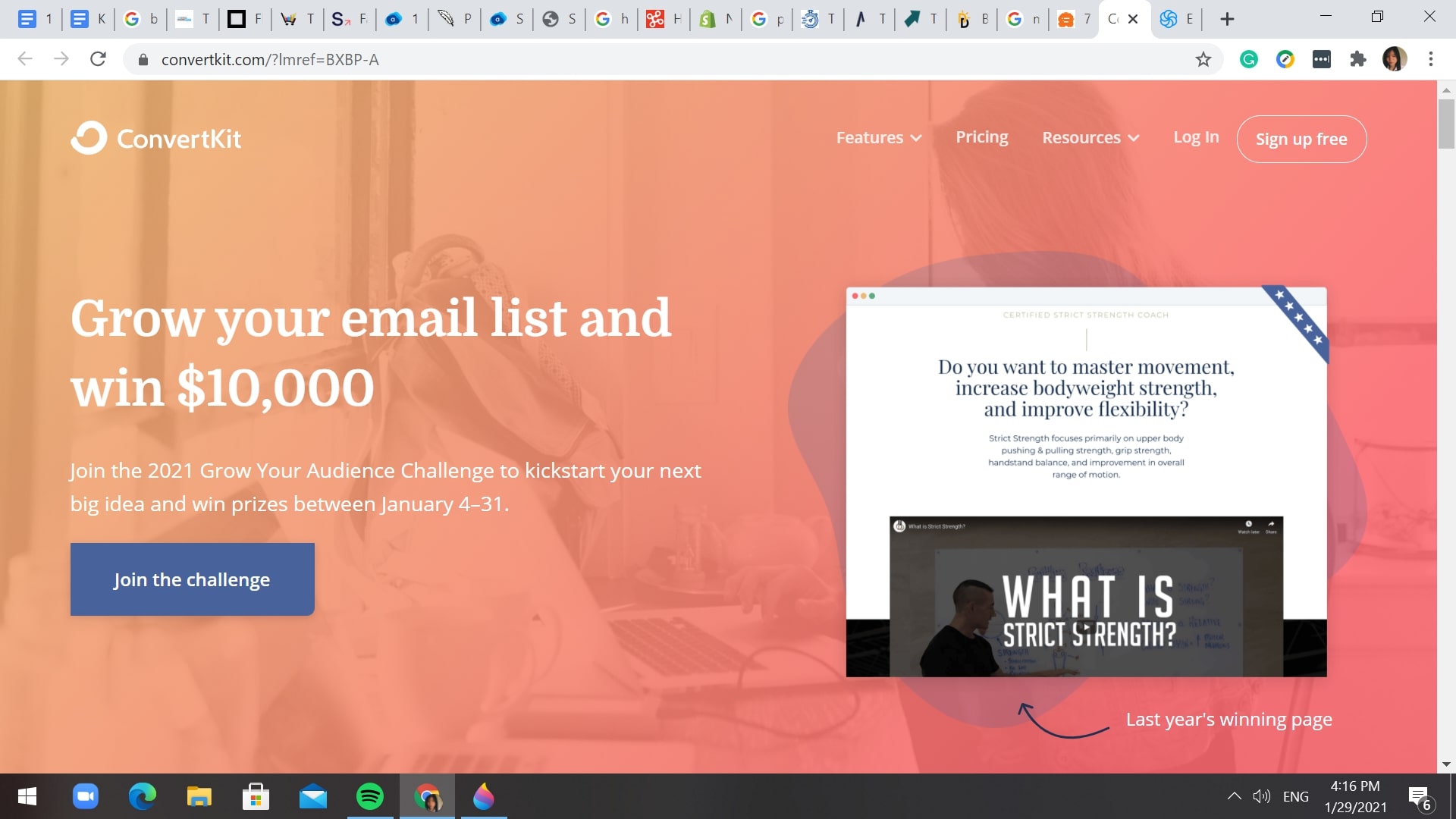
Task: Click the Pricing navigation menu item
Action: tap(981, 137)
